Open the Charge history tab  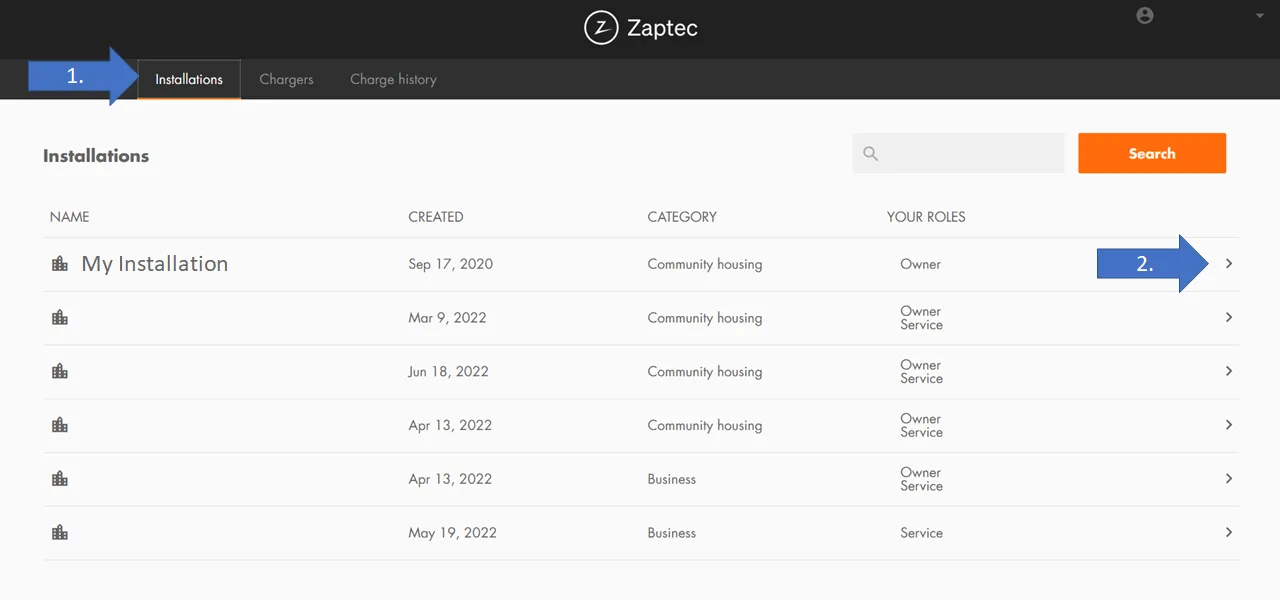click(393, 79)
